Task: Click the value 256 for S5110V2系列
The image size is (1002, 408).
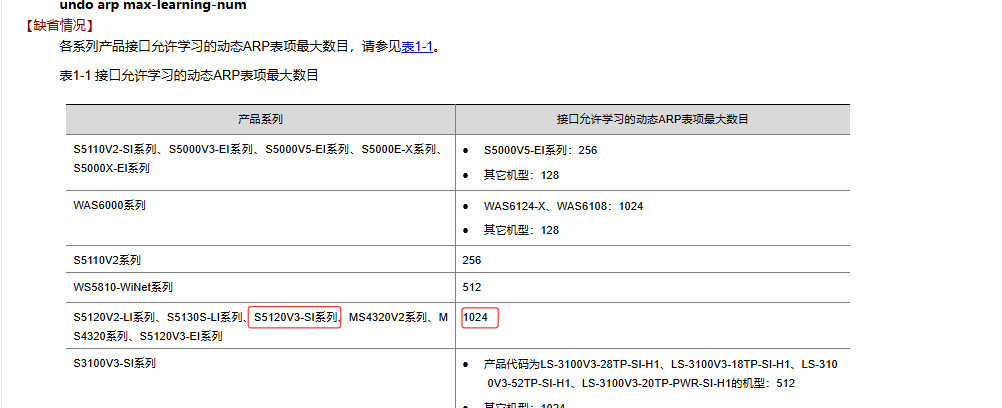Action: coord(472,260)
